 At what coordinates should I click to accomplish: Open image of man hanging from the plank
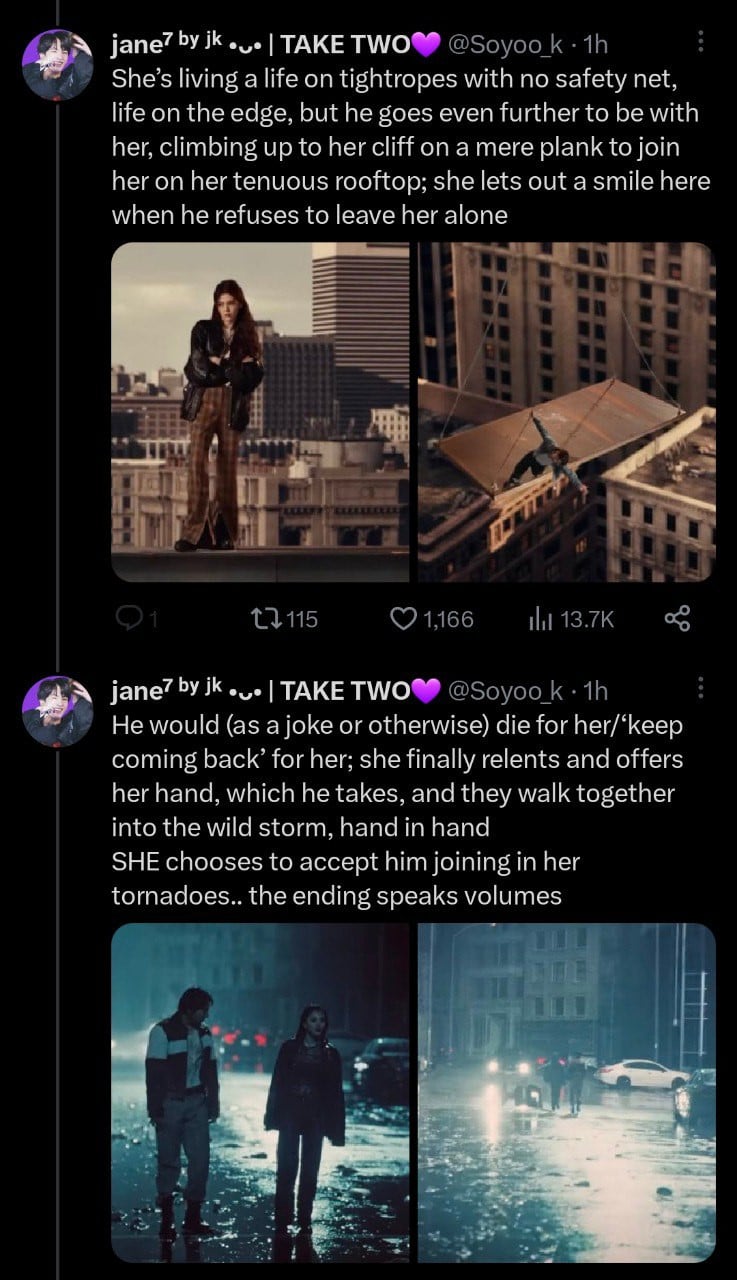pos(566,412)
